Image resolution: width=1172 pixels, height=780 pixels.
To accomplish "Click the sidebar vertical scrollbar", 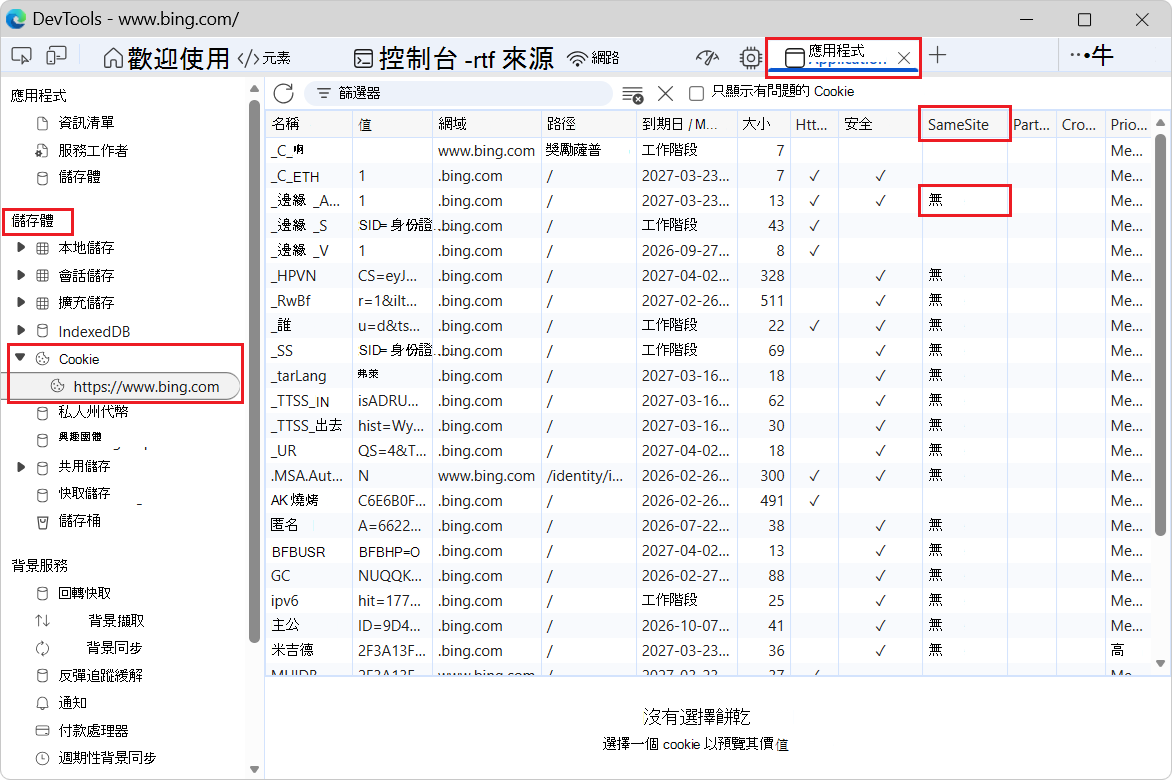I will click(x=254, y=370).
